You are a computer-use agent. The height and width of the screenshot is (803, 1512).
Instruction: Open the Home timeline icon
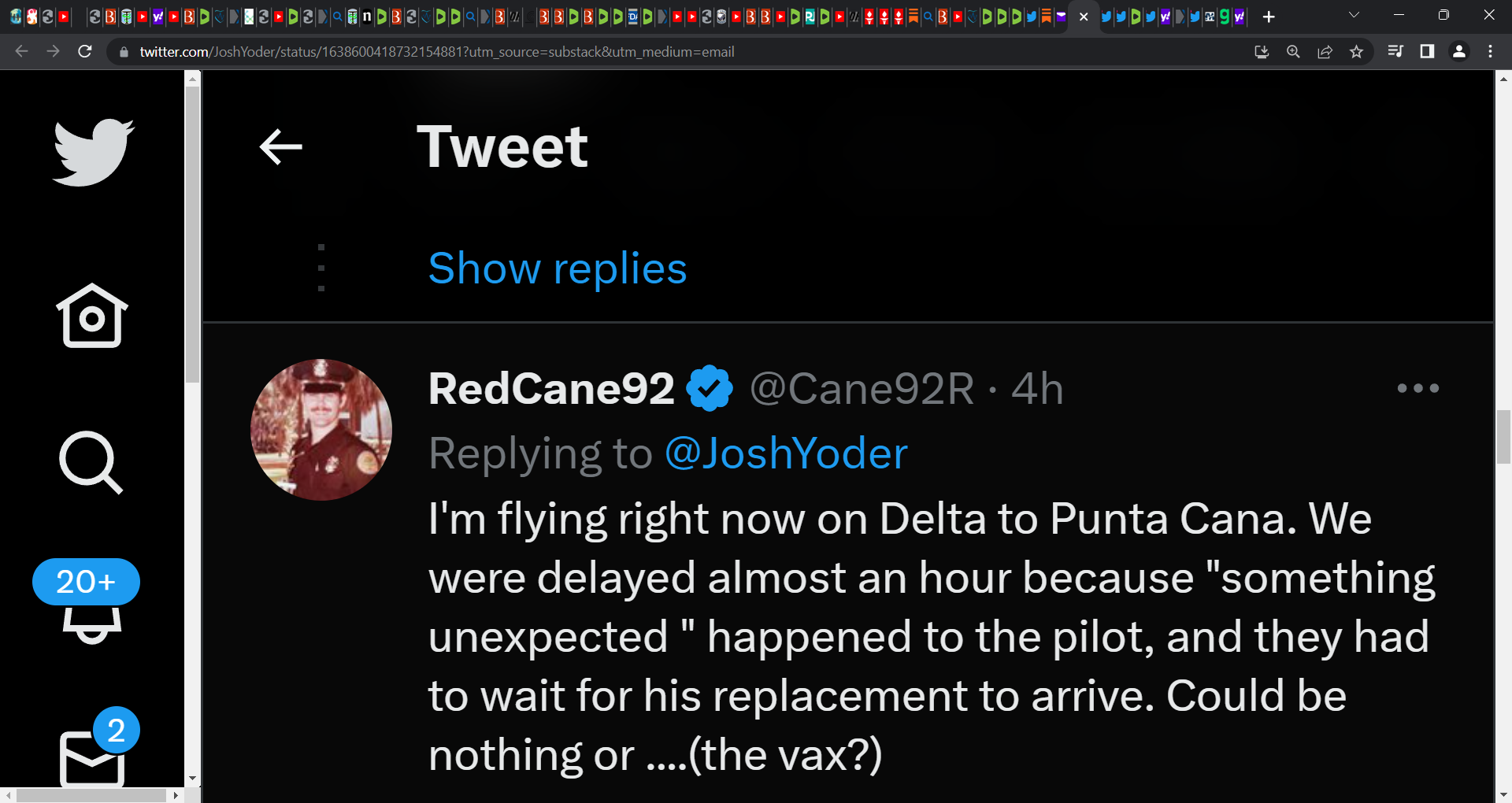[x=91, y=316]
